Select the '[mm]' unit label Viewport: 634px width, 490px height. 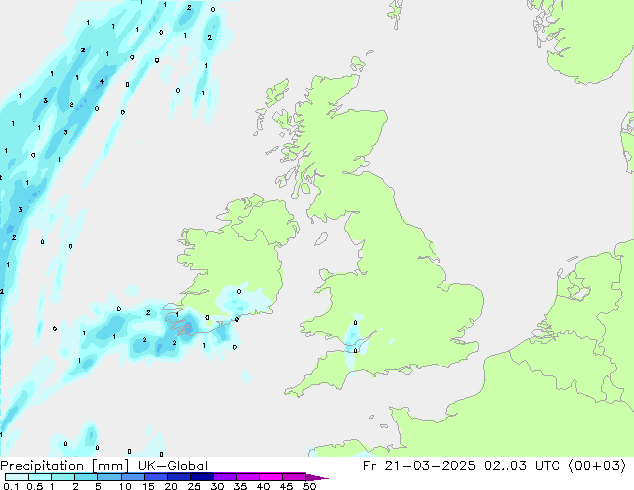tap(111, 466)
